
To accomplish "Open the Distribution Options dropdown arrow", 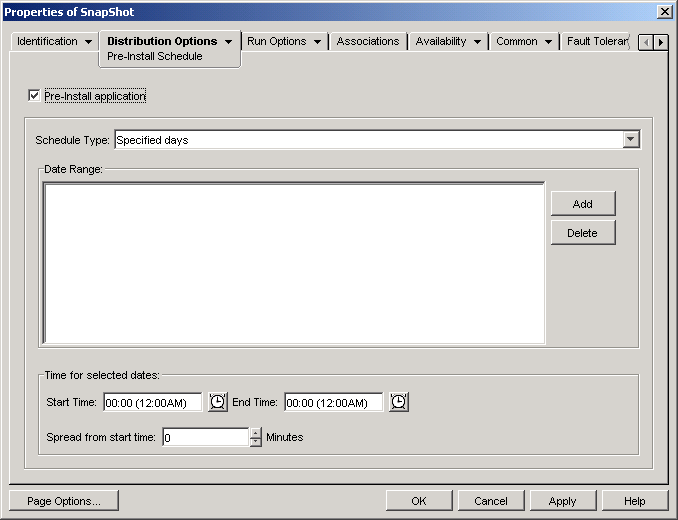I will pyautogui.click(x=228, y=42).
